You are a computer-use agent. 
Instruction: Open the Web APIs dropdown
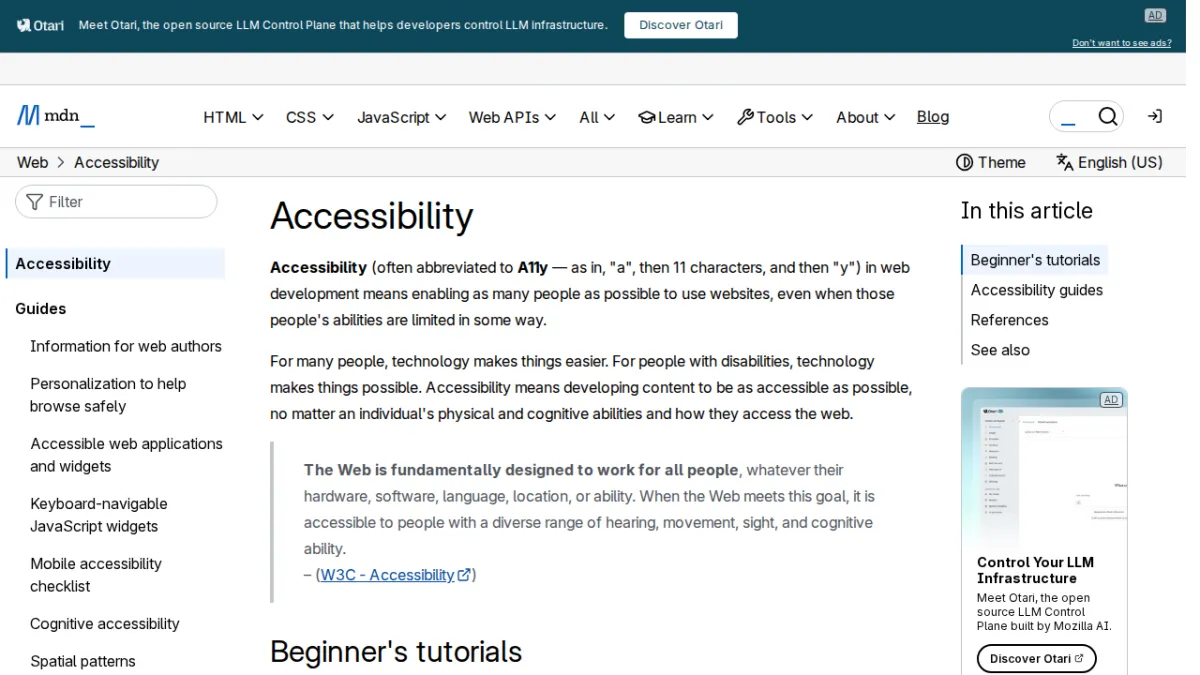point(512,117)
